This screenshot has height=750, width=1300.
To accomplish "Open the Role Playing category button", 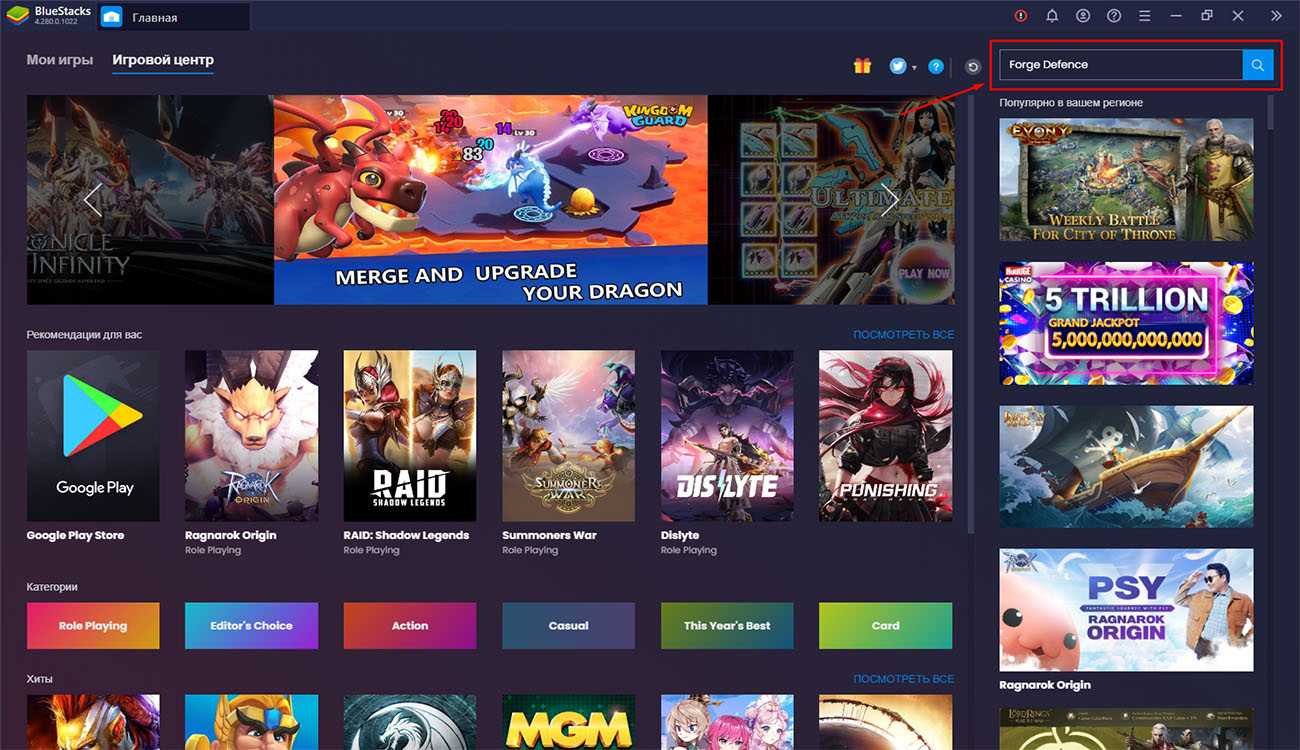I will (93, 626).
